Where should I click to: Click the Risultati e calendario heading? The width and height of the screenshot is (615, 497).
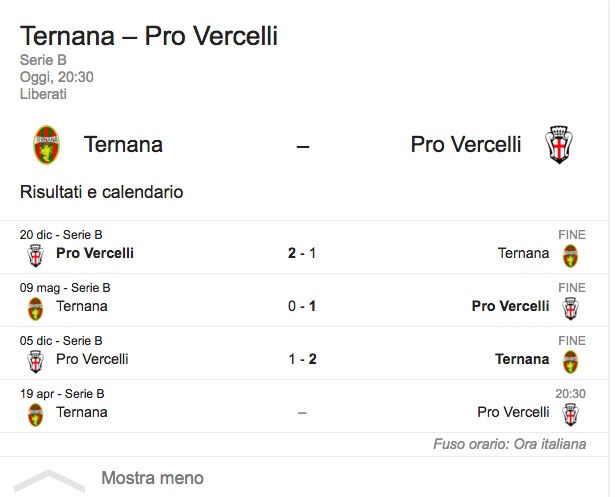(101, 191)
